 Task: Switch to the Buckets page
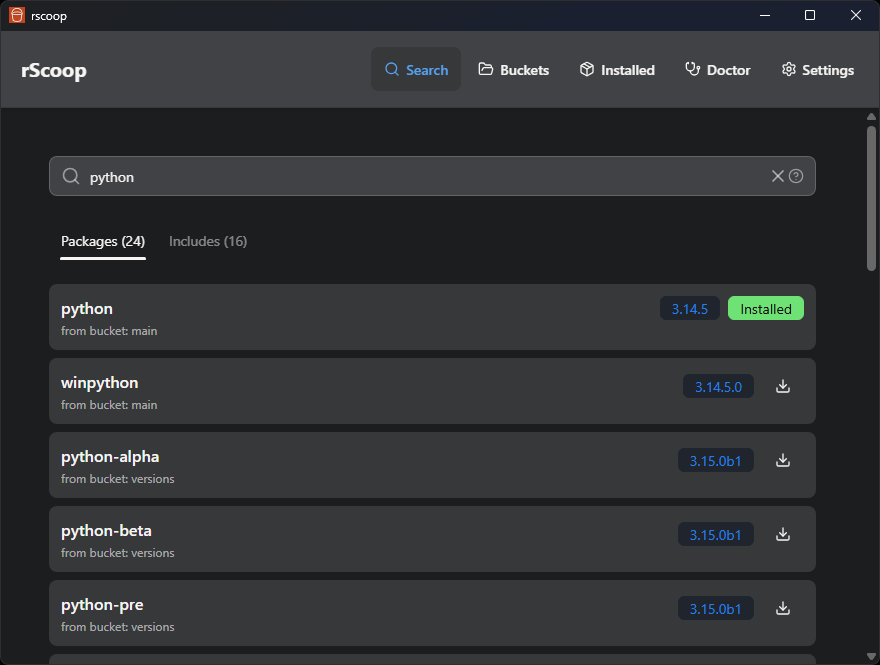[x=514, y=70]
